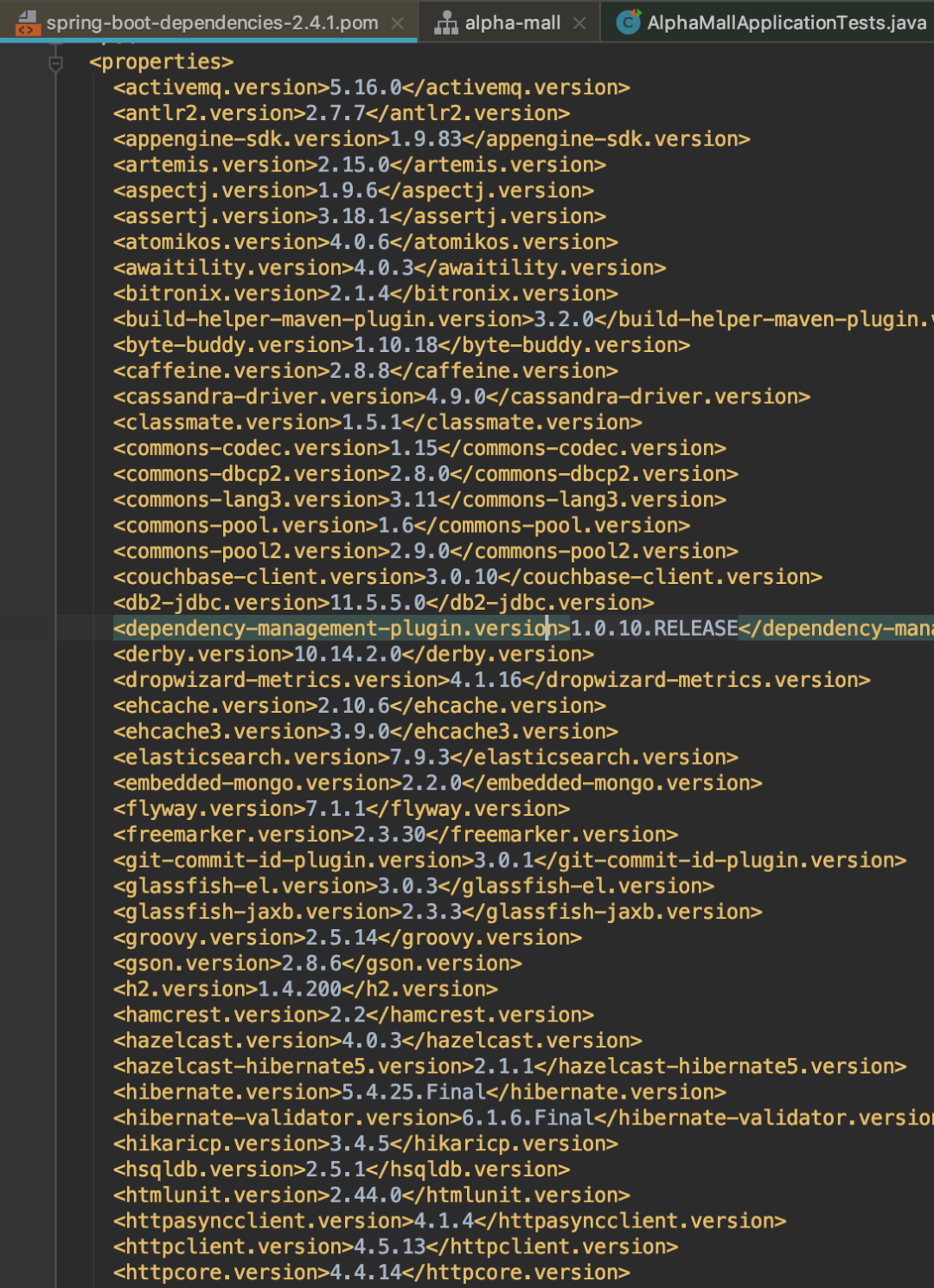Screen dimensions: 934x1288
Task: Open the alpha-mall tab
Action: coord(512,22)
